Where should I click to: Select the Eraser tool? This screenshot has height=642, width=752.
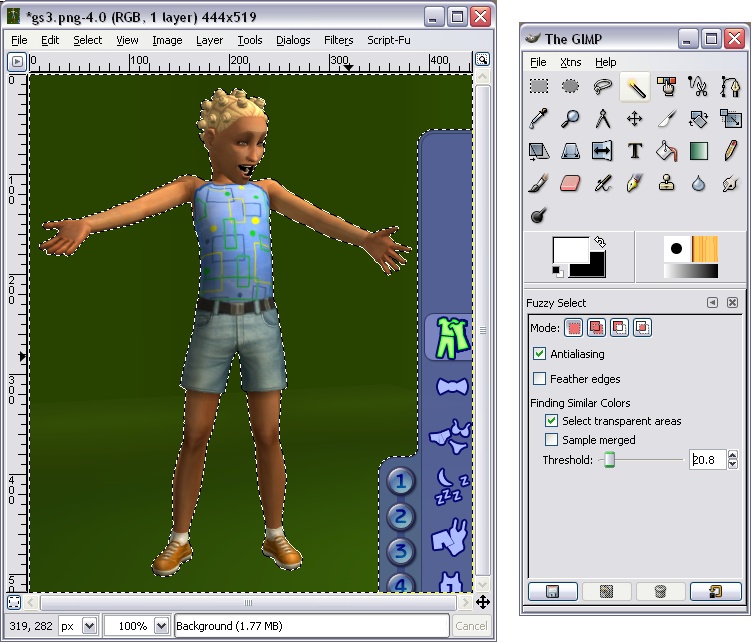click(x=571, y=183)
